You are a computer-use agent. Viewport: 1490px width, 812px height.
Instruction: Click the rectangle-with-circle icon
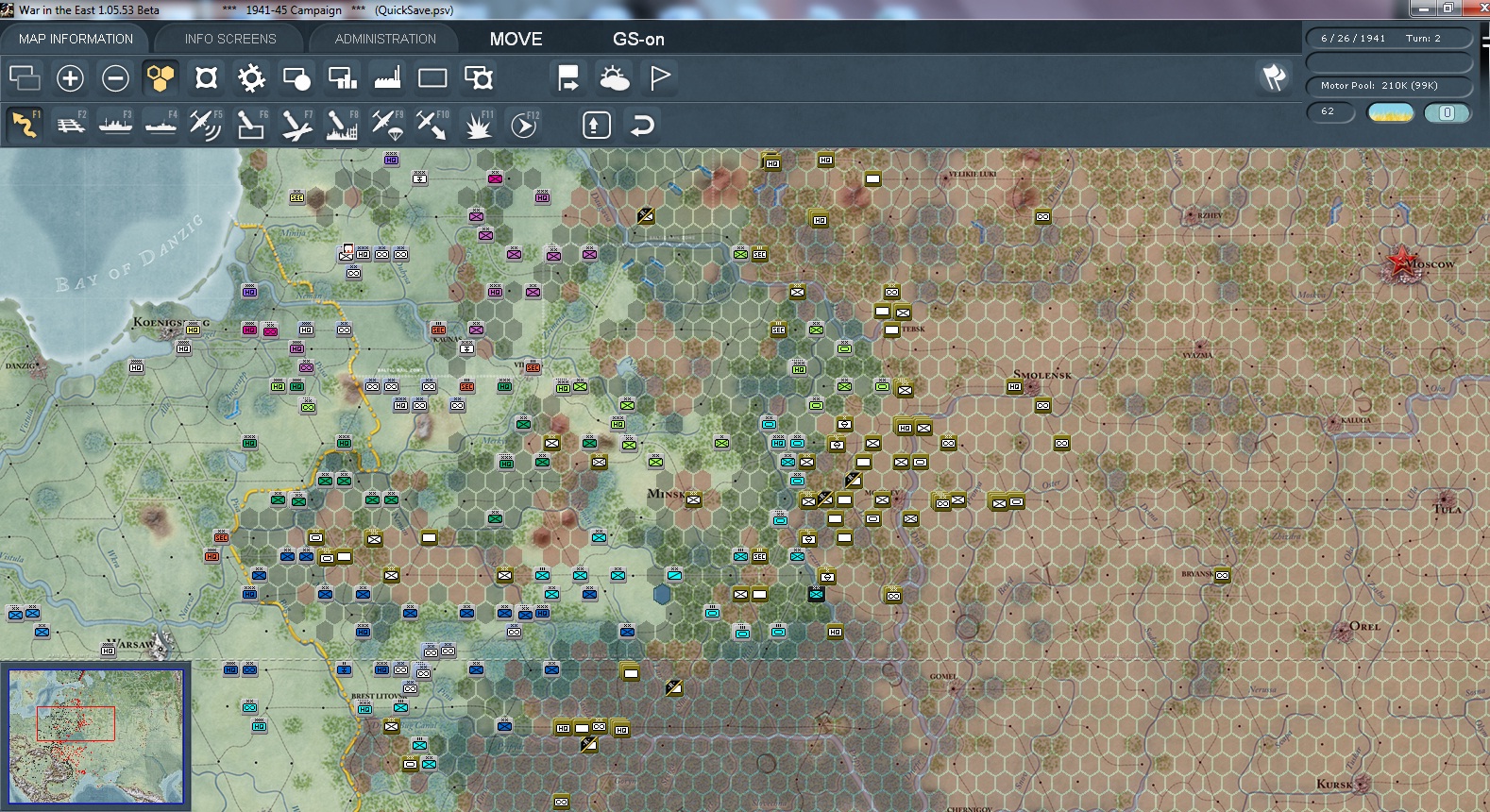[296, 77]
